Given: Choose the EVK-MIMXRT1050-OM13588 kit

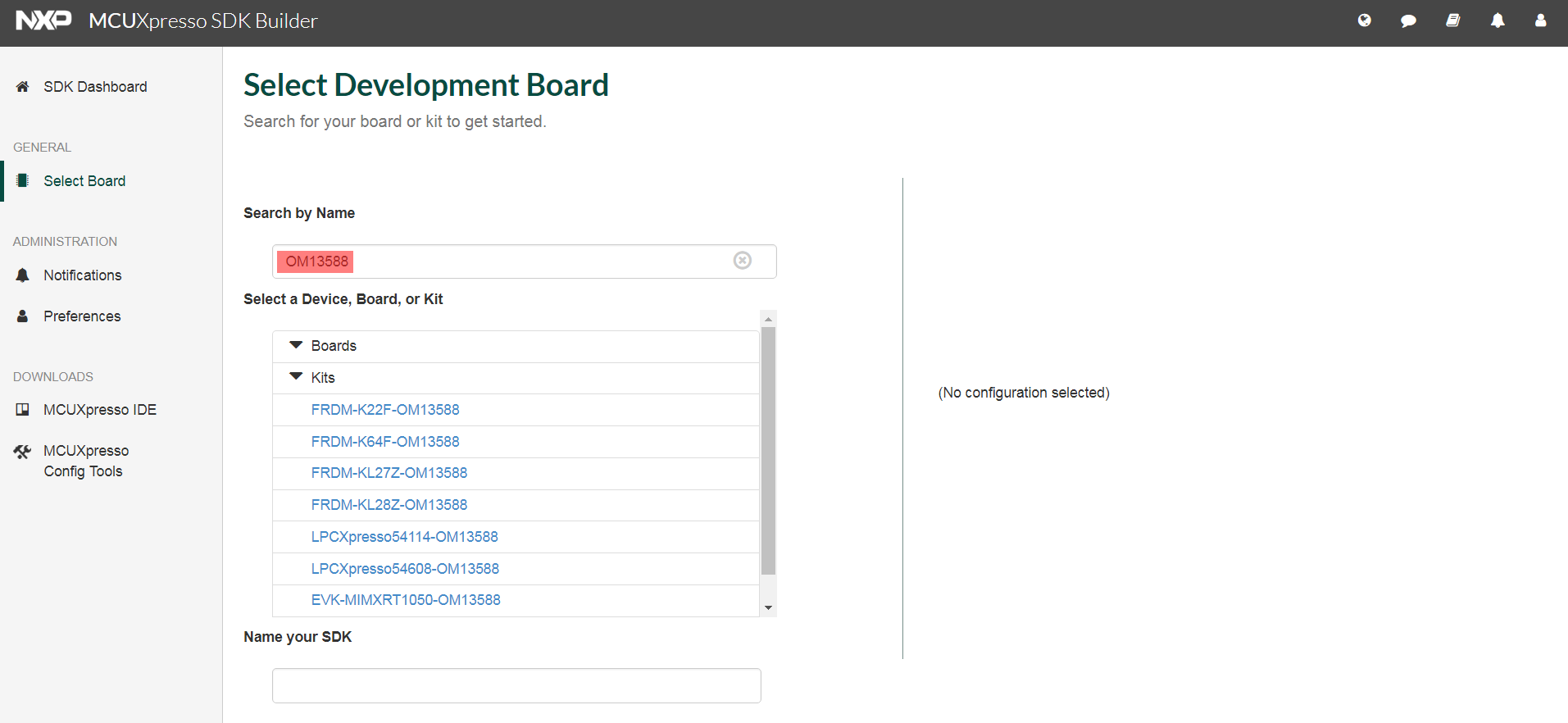Looking at the screenshot, I should tap(406, 600).
